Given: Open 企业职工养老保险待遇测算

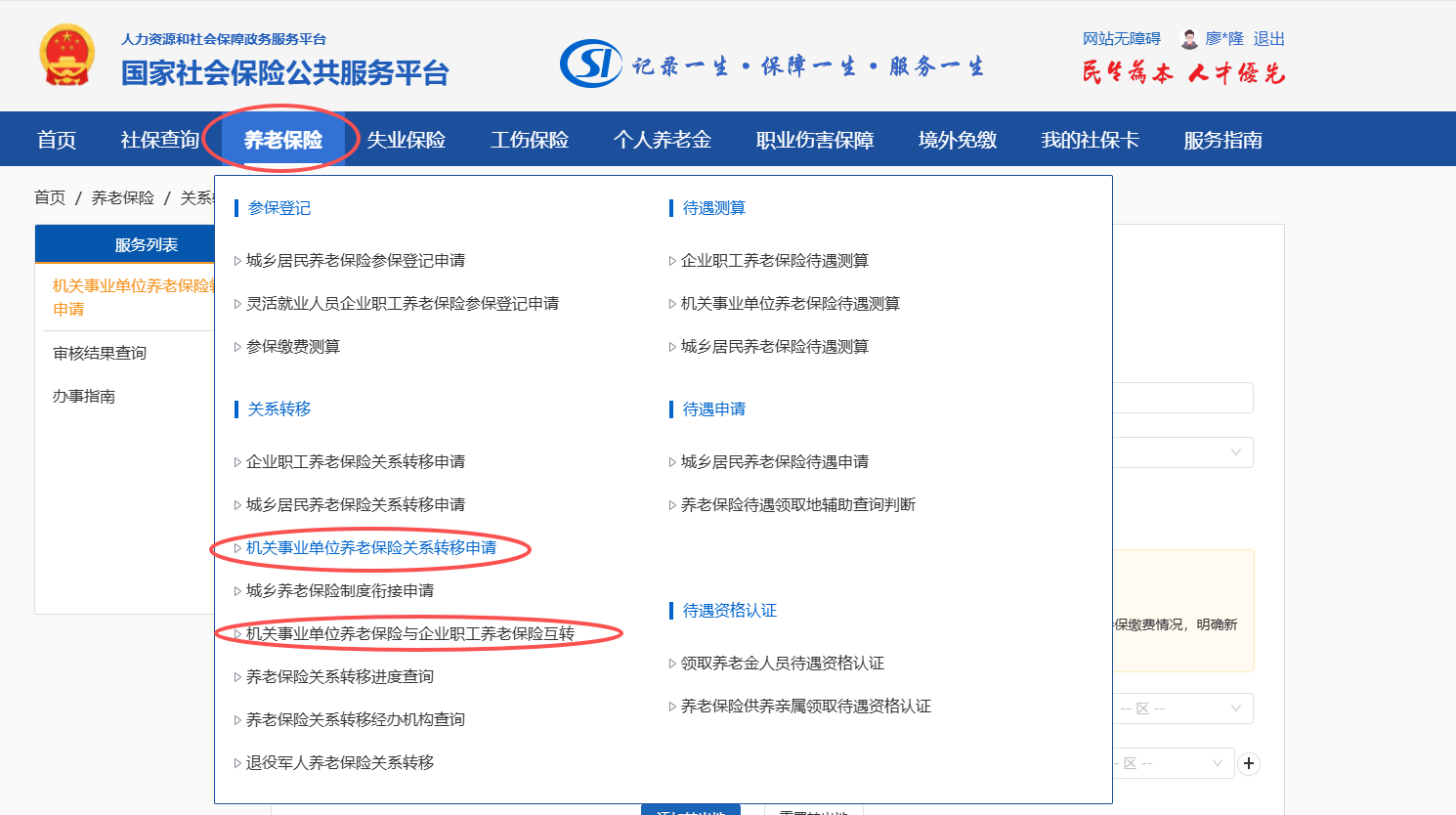Looking at the screenshot, I should (774, 261).
